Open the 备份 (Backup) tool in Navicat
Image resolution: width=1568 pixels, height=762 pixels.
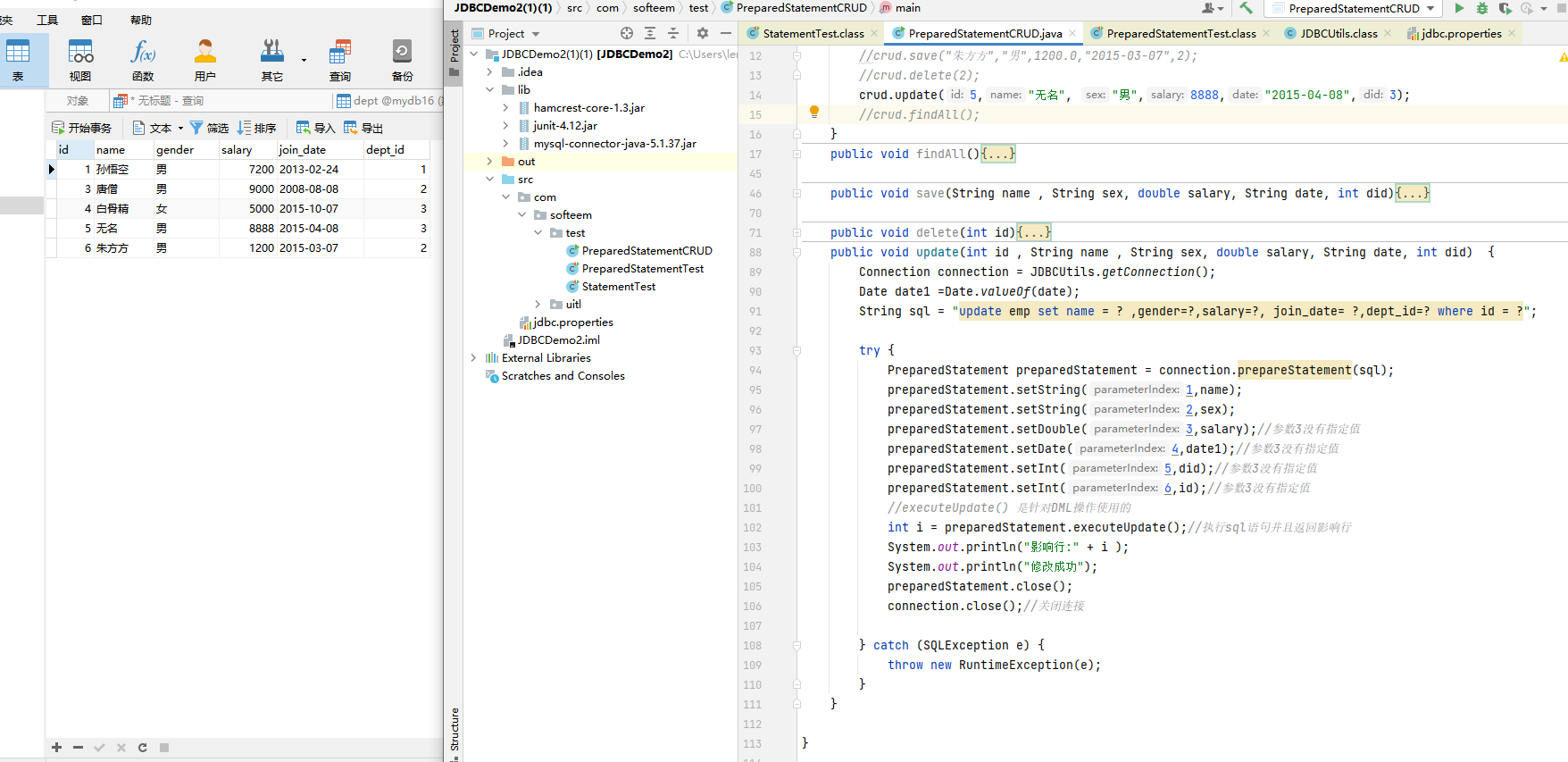point(403,60)
